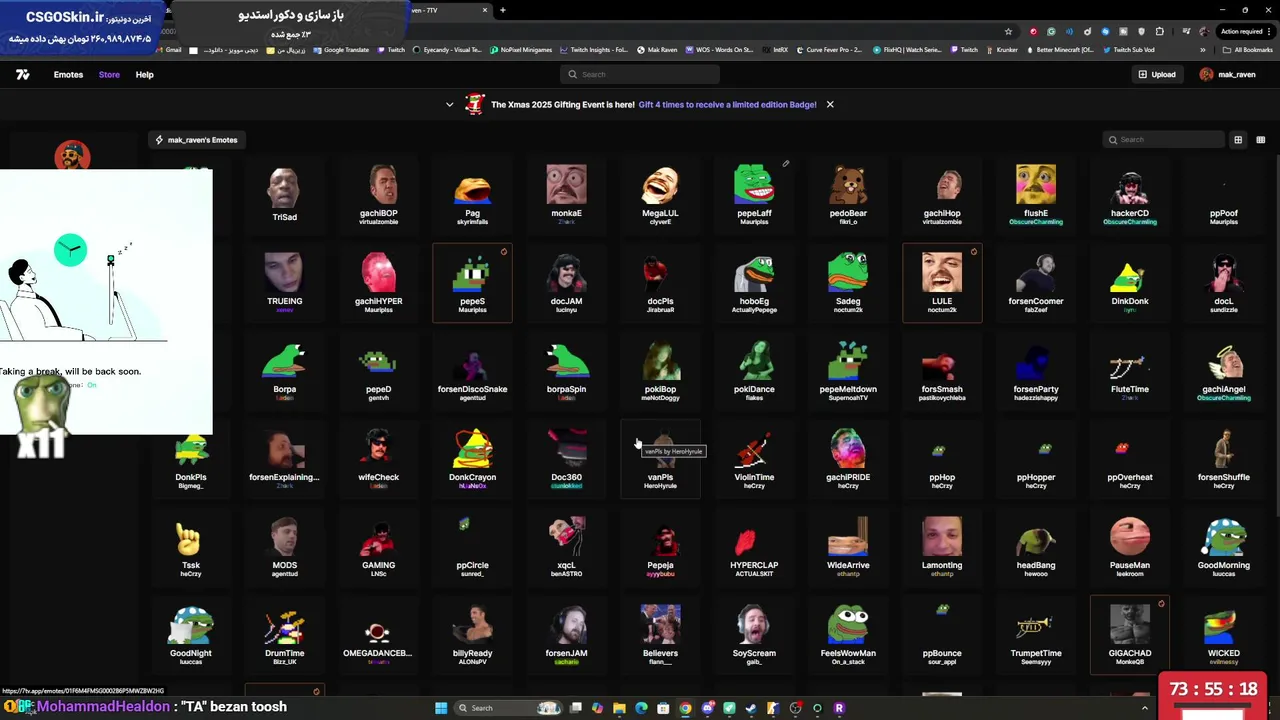Open the Google Translate bookmark
This screenshot has width=1280, height=720.
coord(341,50)
